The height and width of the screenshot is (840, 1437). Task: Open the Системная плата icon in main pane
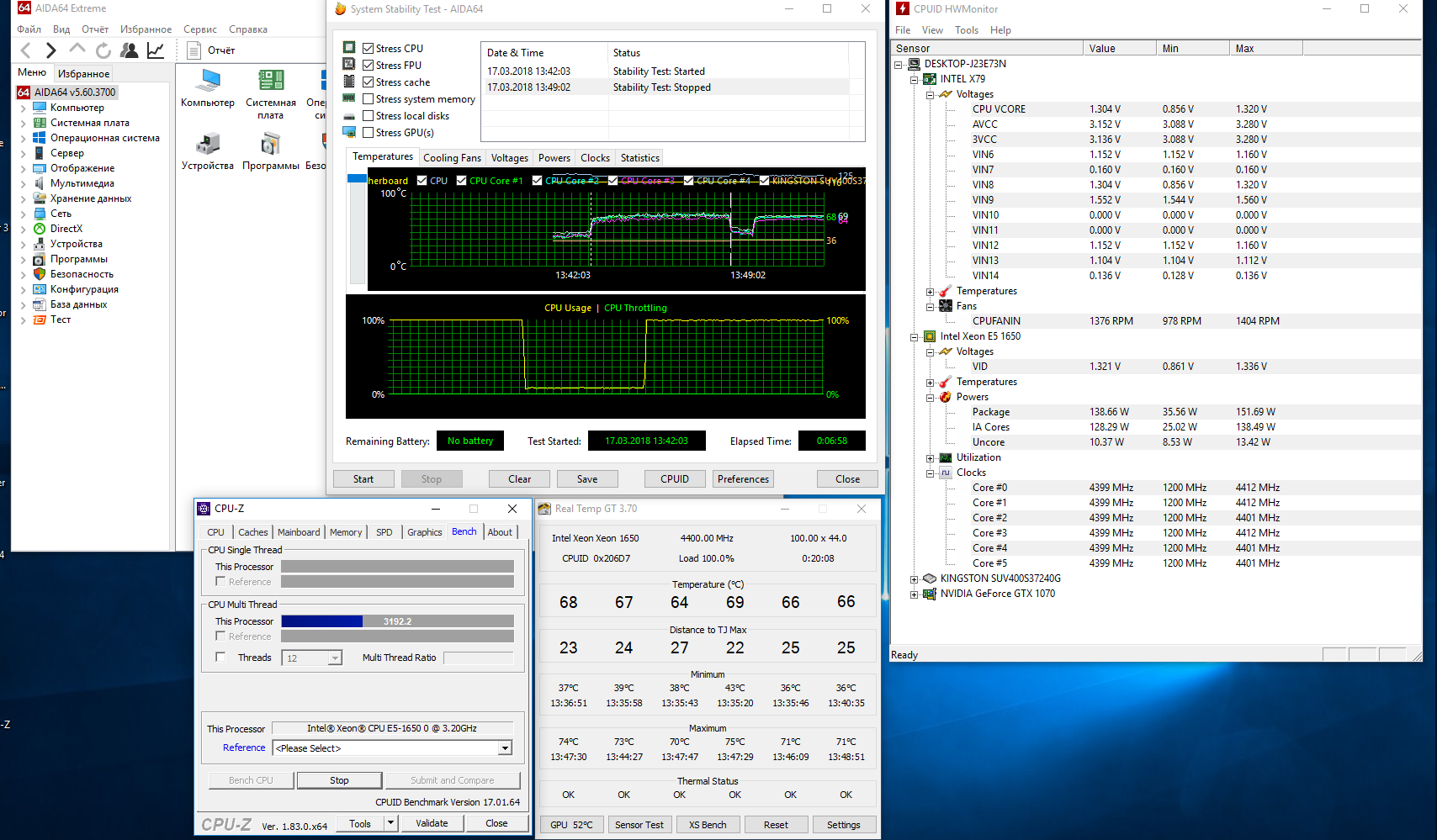(x=271, y=81)
